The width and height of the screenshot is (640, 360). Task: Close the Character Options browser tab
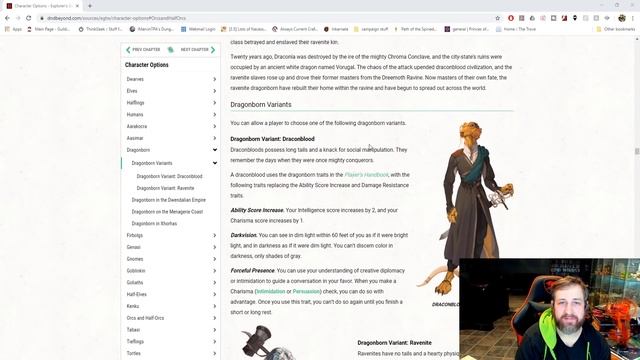[x=77, y=6]
